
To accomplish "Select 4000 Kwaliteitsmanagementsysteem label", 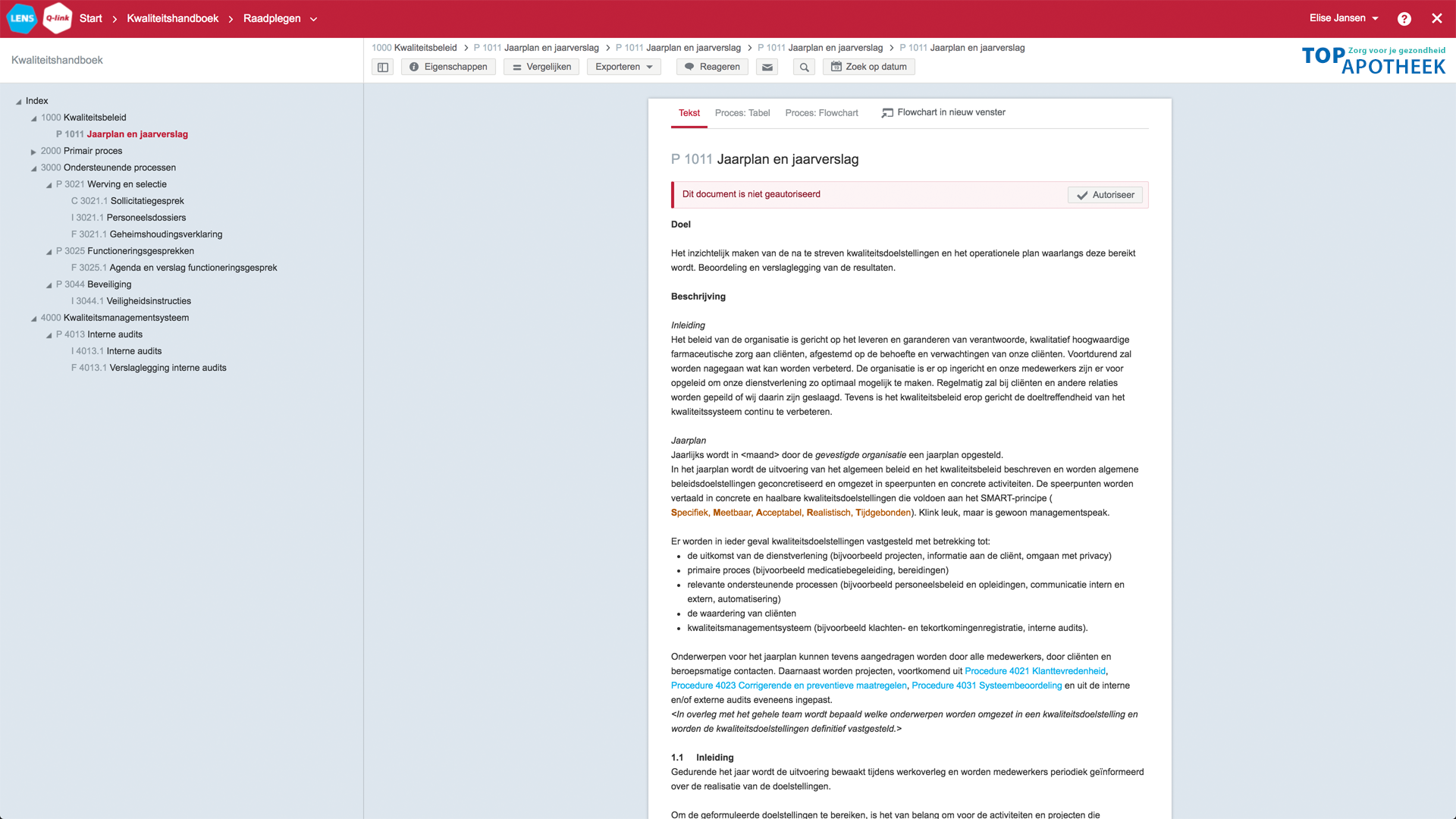I will click(115, 318).
